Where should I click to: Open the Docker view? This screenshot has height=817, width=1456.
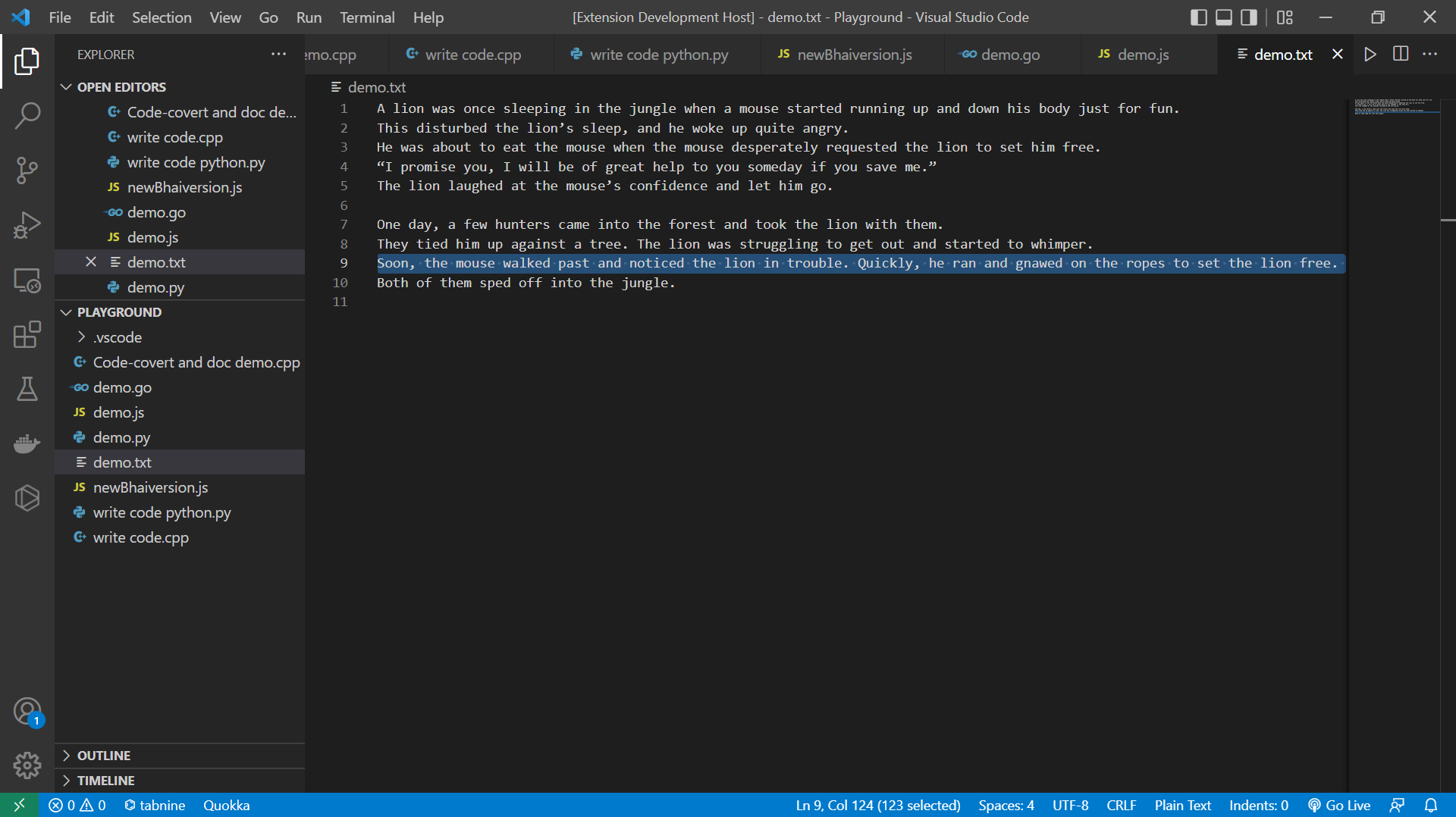[x=27, y=443]
